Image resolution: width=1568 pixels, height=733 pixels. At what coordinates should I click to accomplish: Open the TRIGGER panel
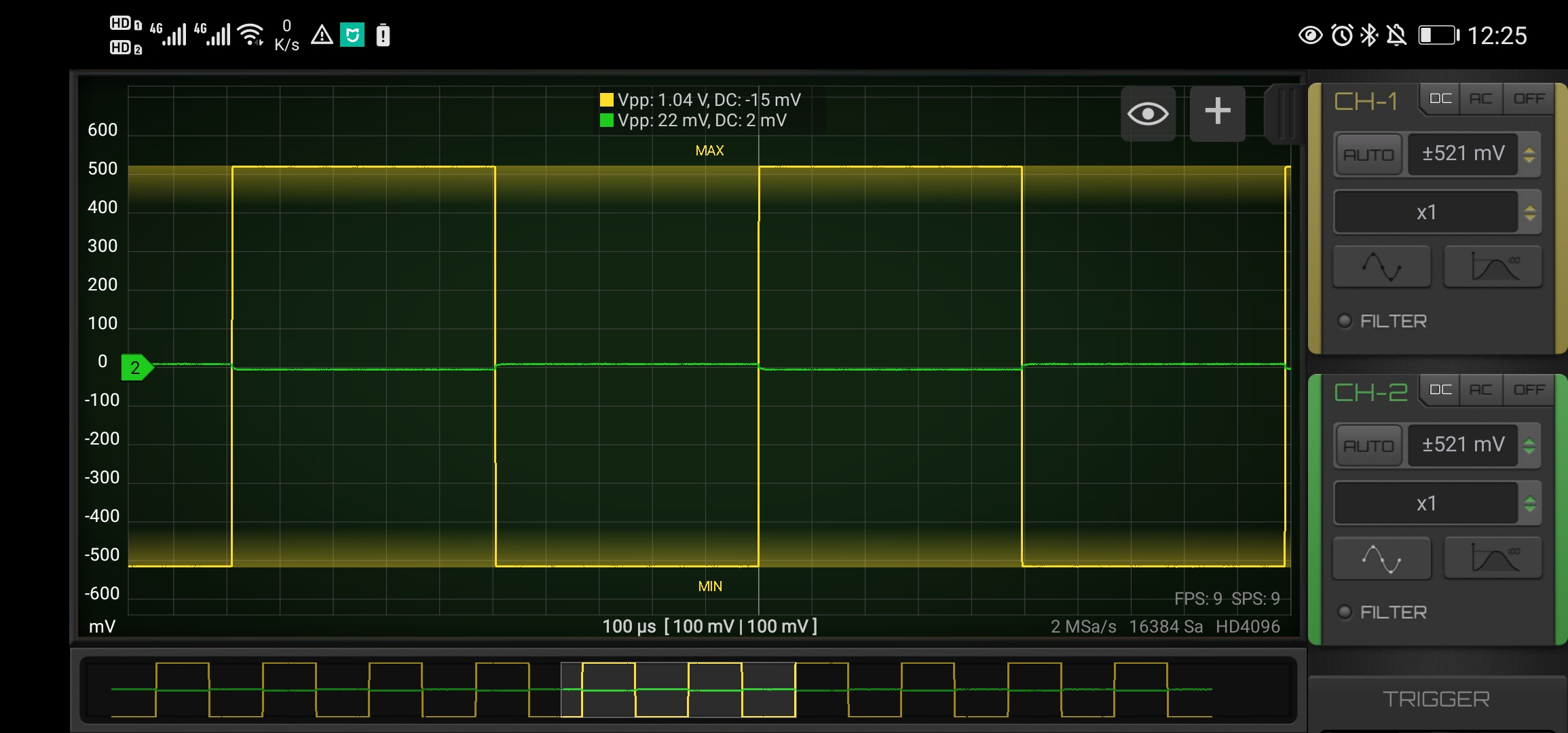pos(1436,700)
